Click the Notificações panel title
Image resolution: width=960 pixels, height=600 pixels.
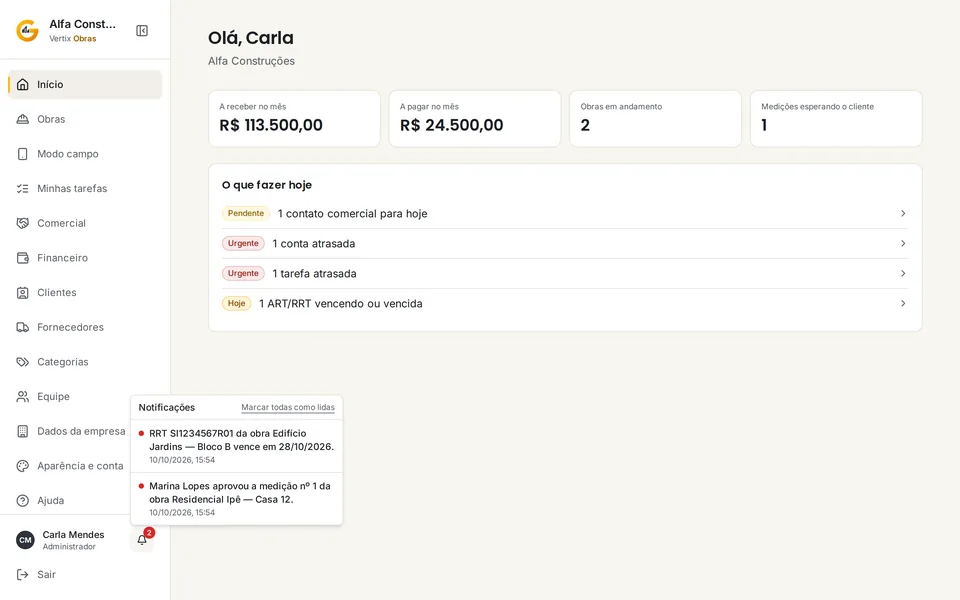(x=167, y=408)
